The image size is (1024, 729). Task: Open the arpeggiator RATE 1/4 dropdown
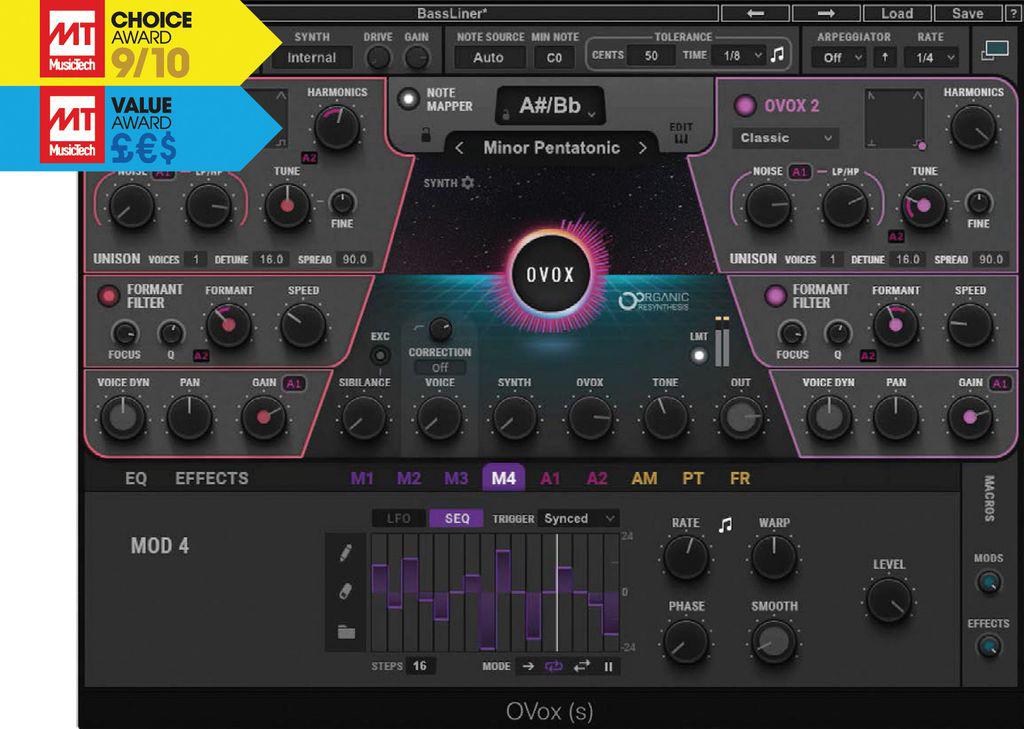(x=931, y=57)
